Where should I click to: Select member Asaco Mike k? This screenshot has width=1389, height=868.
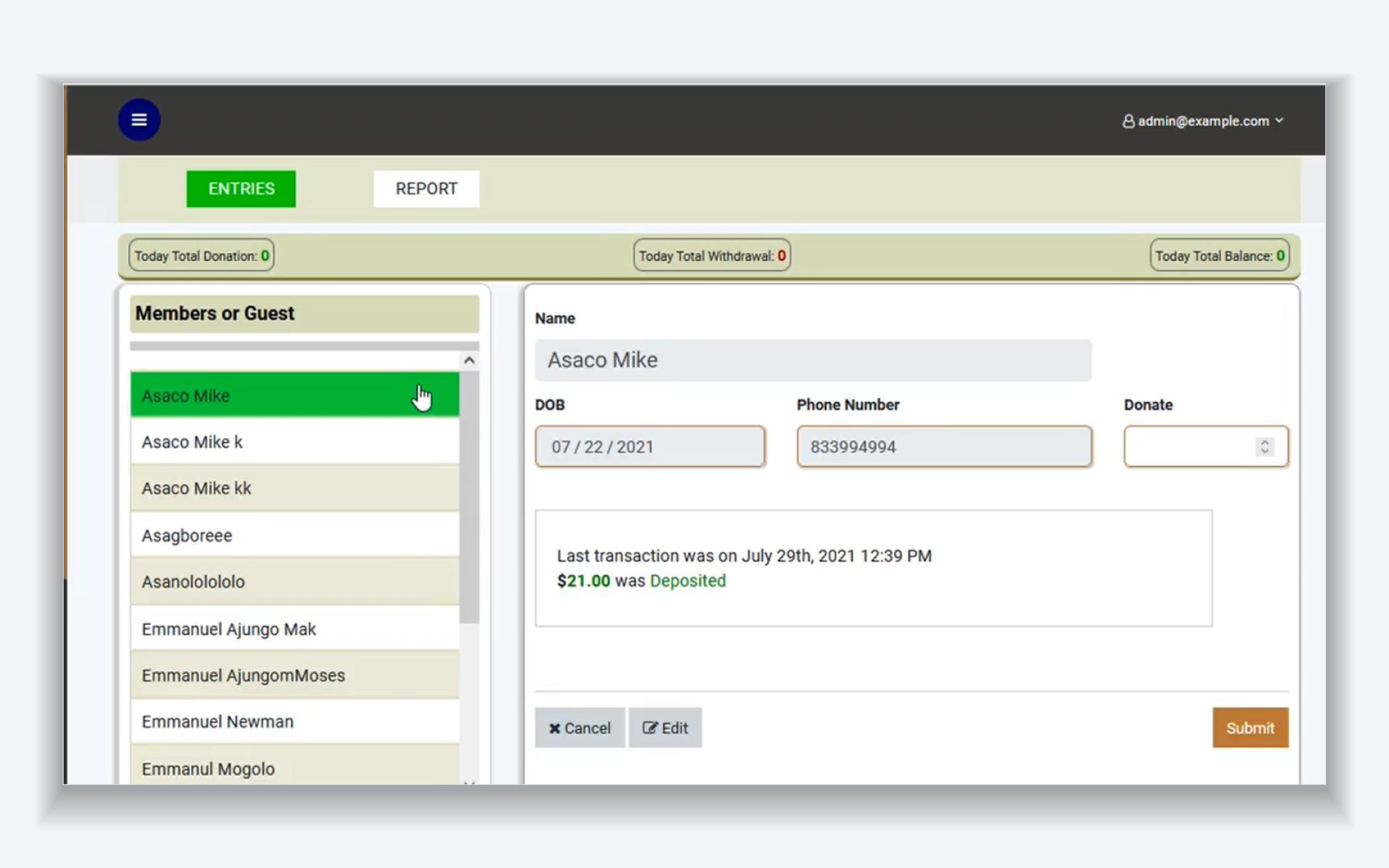294,441
